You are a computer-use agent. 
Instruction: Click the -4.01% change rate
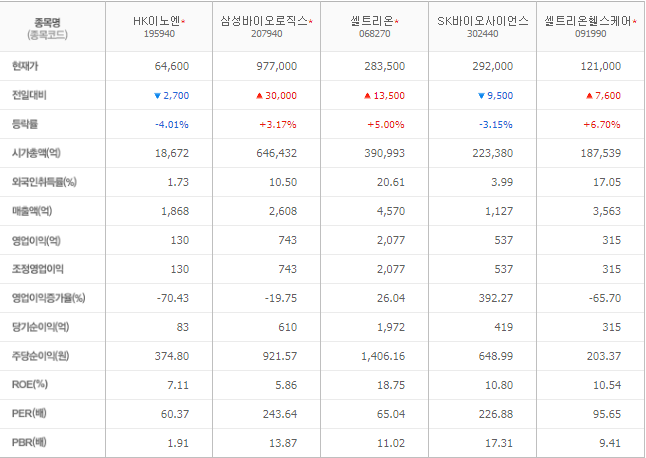coord(172,124)
